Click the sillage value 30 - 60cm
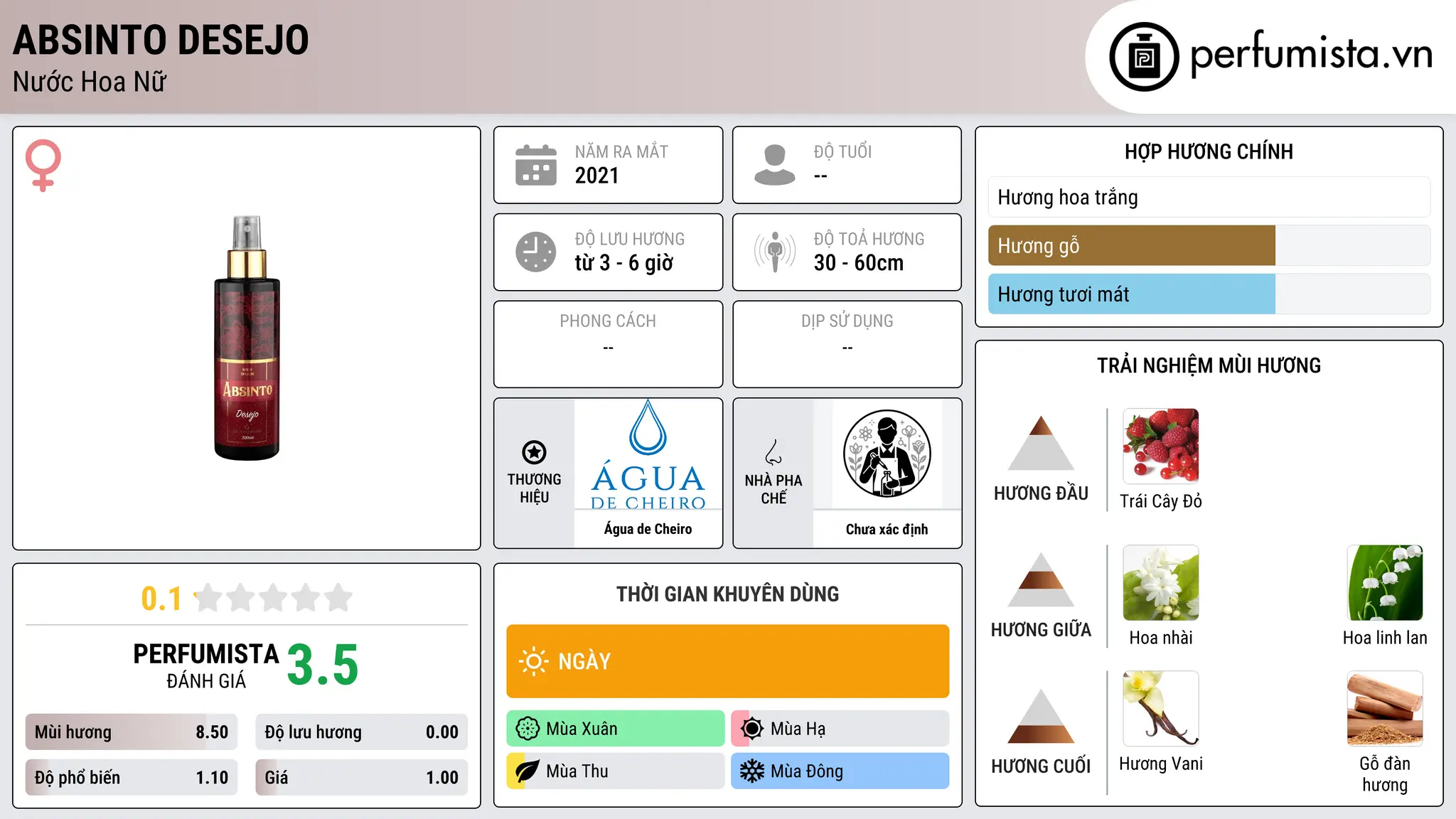1456x819 pixels. pos(859,263)
